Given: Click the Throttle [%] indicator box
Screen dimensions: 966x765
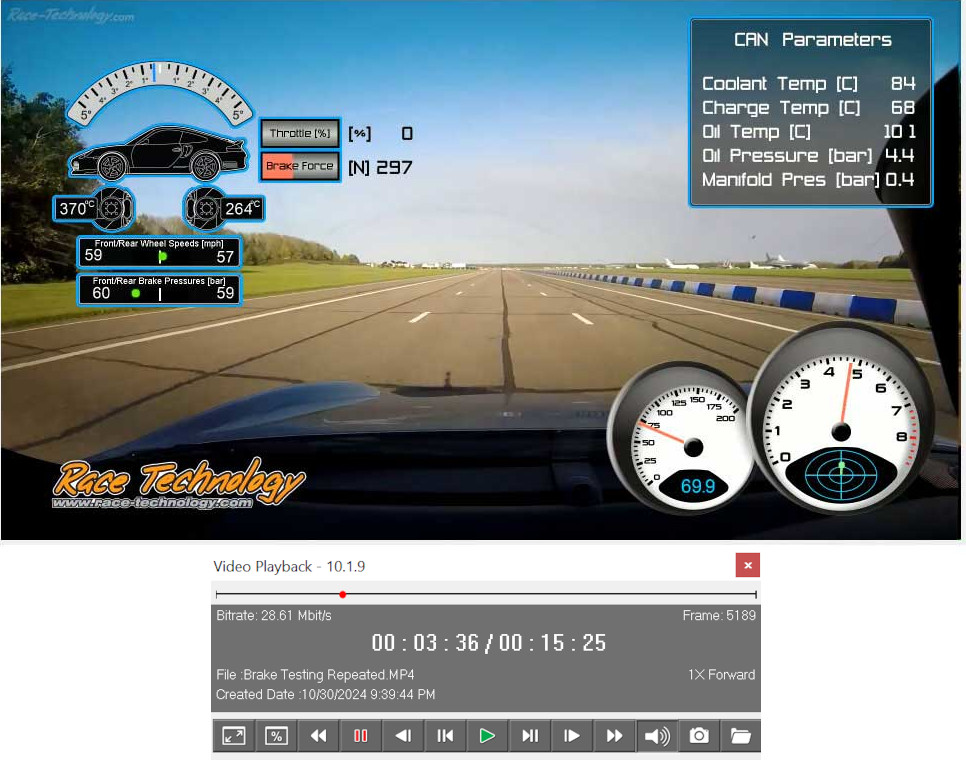Looking at the screenshot, I should 300,133.
